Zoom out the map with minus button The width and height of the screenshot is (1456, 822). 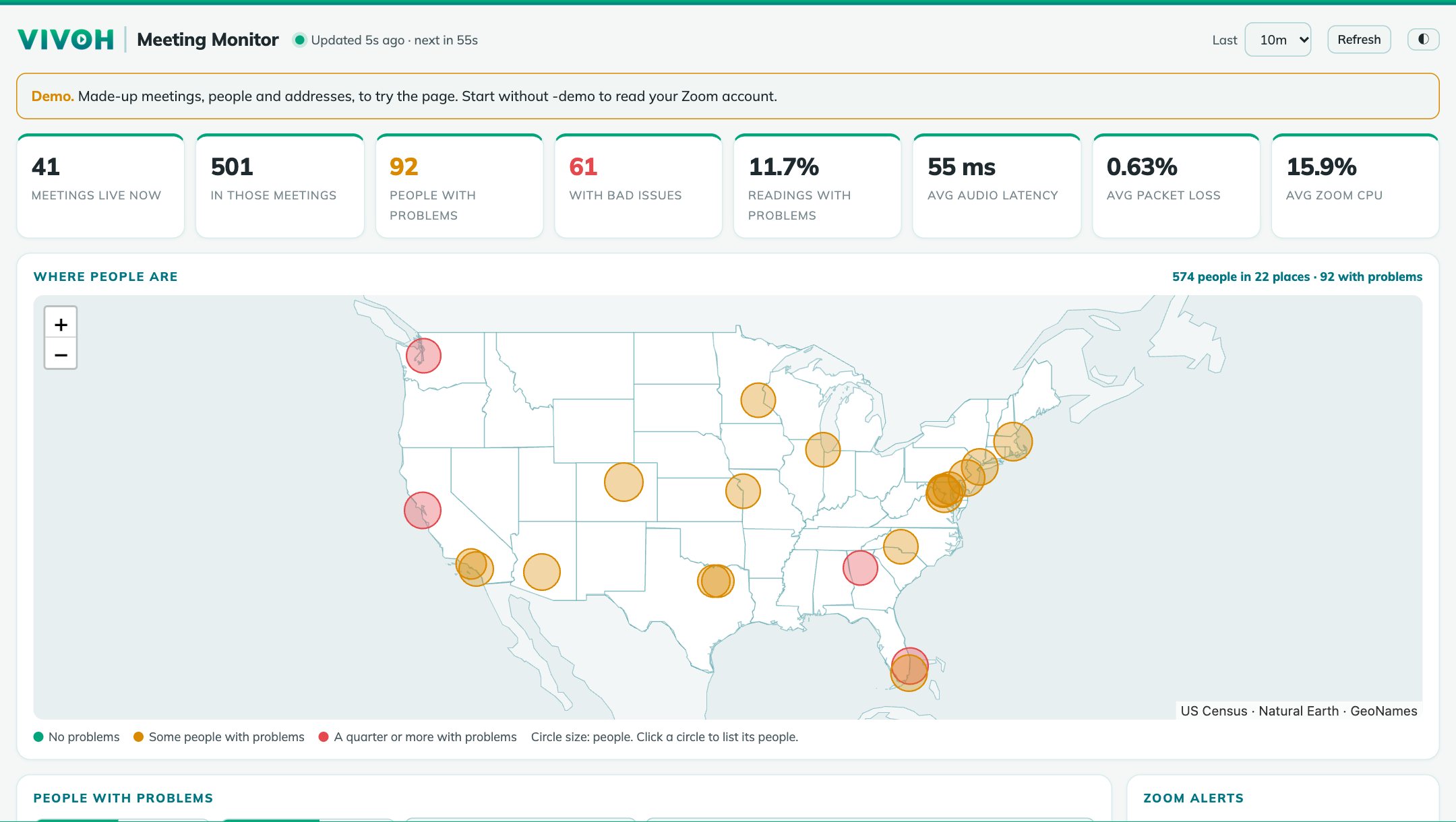[x=61, y=354]
